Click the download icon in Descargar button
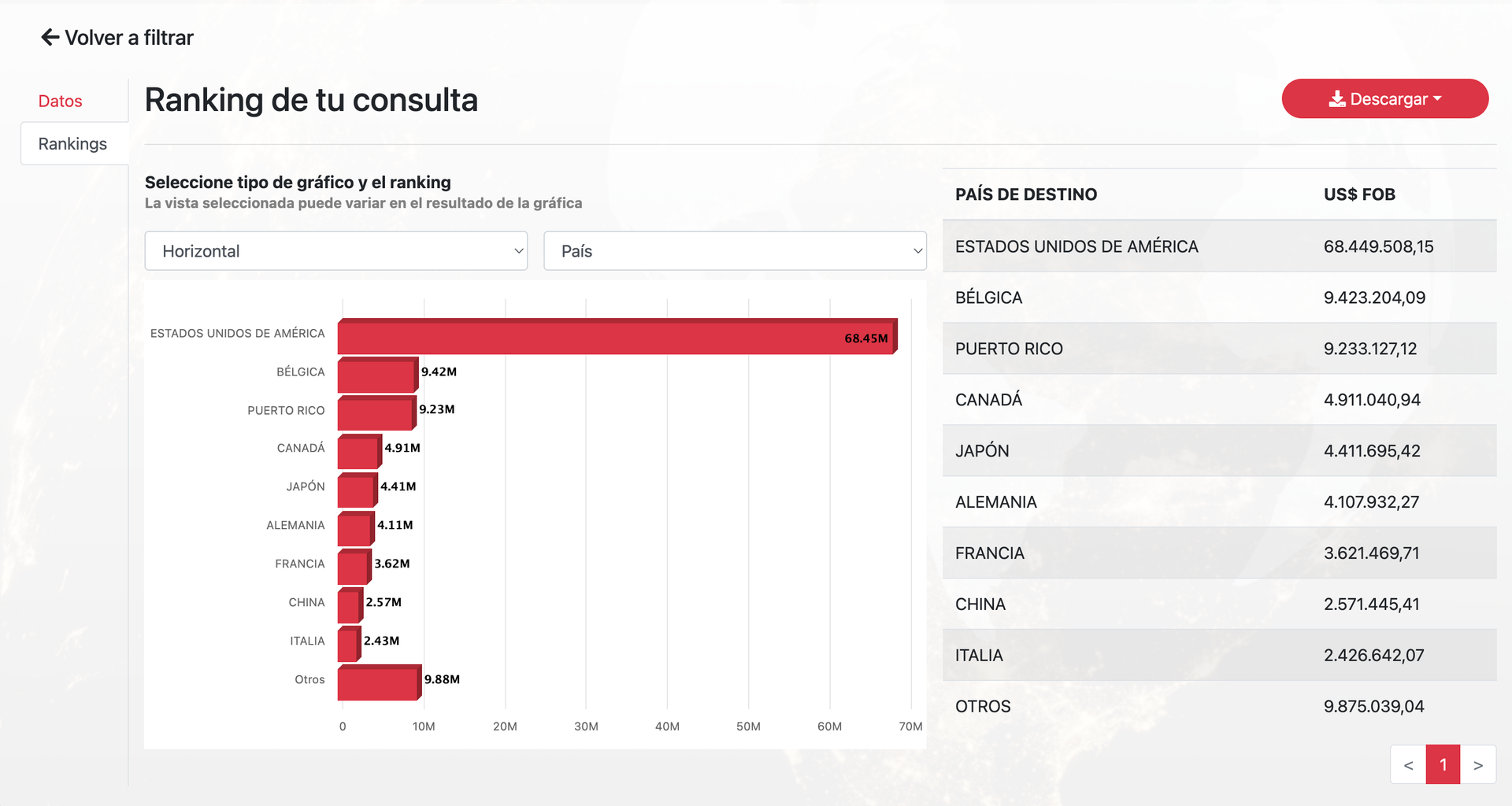Viewport: 1512px width, 806px height. click(1336, 99)
